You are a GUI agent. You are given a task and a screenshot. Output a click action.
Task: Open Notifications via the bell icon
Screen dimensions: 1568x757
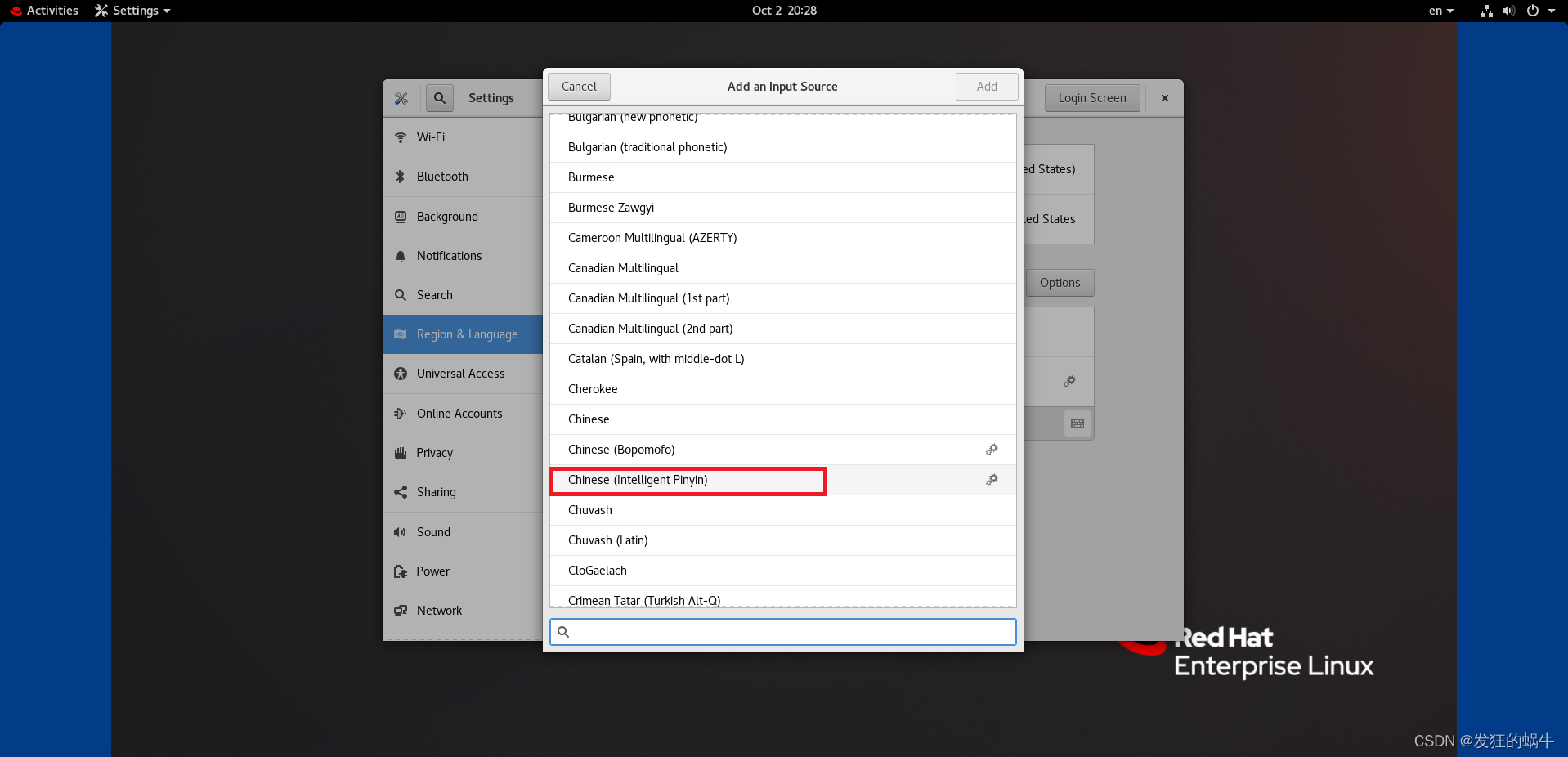[400, 256]
